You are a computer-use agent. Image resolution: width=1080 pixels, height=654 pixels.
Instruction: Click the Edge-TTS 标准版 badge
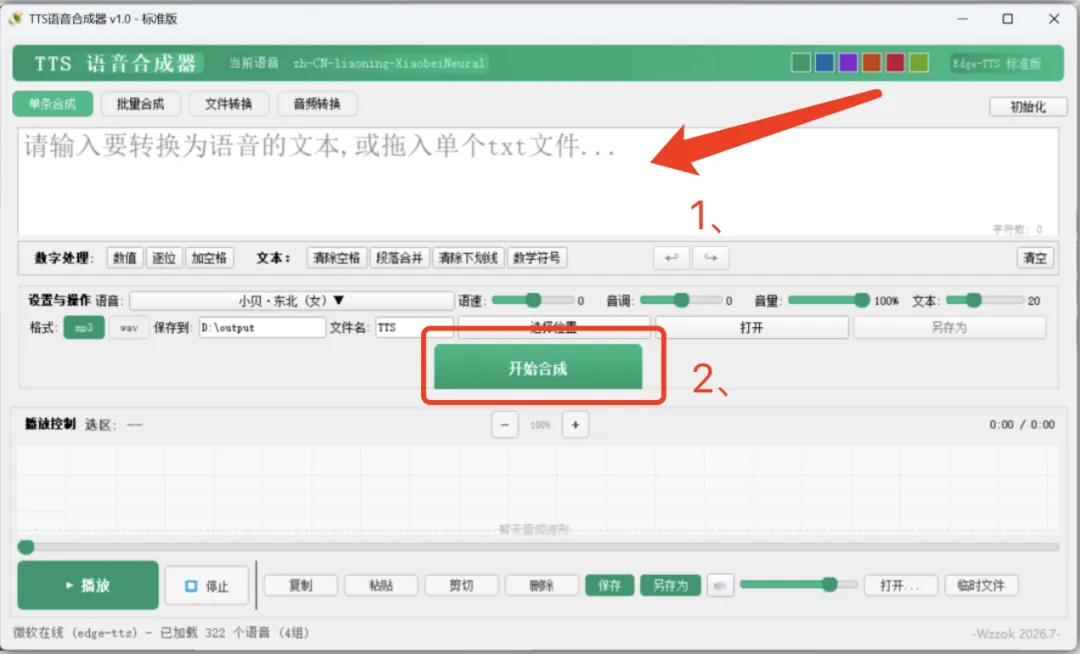click(997, 63)
